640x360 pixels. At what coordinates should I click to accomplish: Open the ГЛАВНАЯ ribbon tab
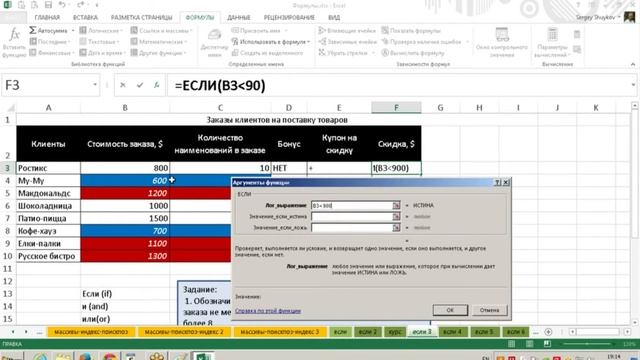(x=47, y=18)
